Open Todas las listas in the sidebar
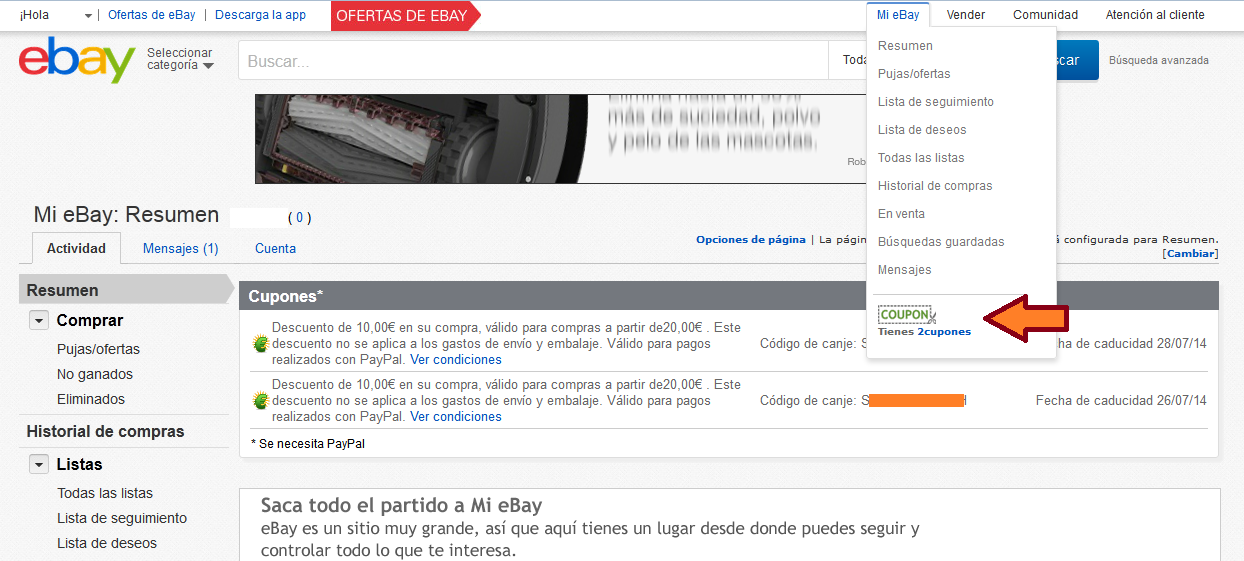Image resolution: width=1244 pixels, height=561 pixels. pos(105,493)
